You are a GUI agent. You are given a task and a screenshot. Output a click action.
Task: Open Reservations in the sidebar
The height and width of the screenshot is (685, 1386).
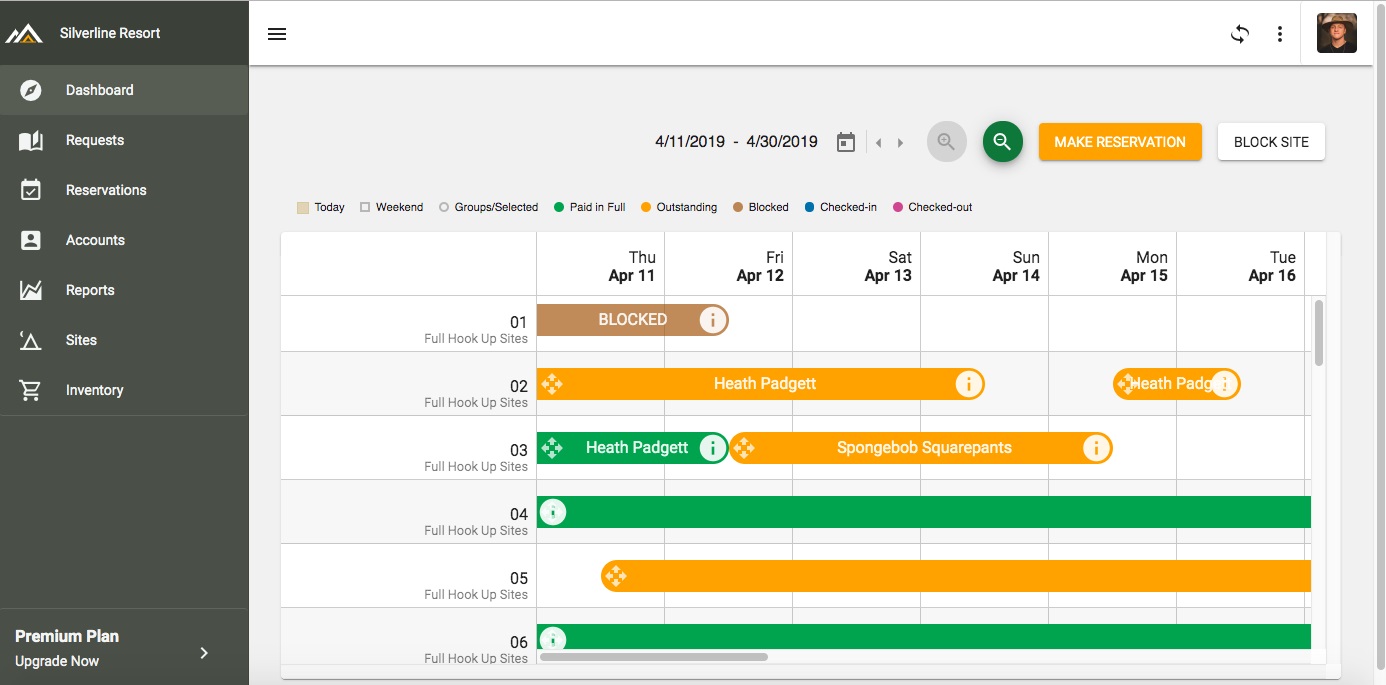click(106, 190)
